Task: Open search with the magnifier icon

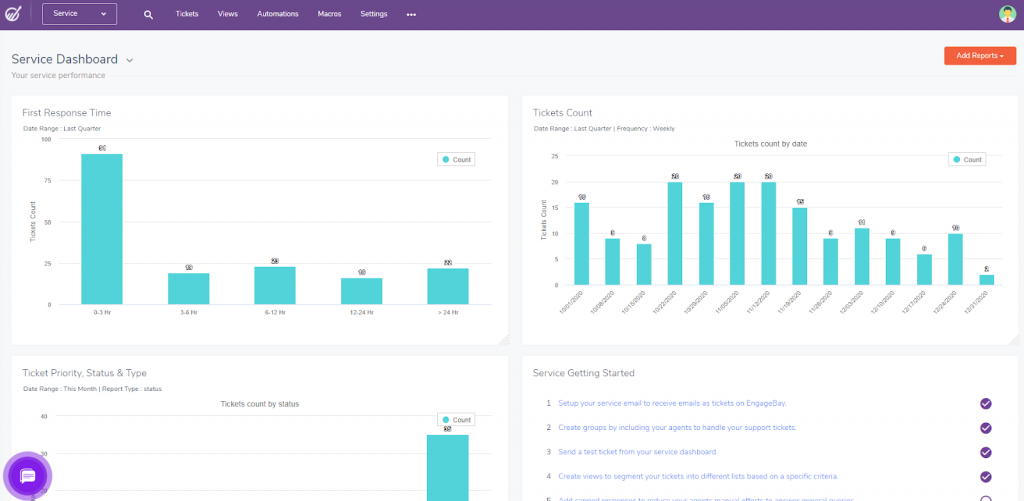Action: click(148, 15)
